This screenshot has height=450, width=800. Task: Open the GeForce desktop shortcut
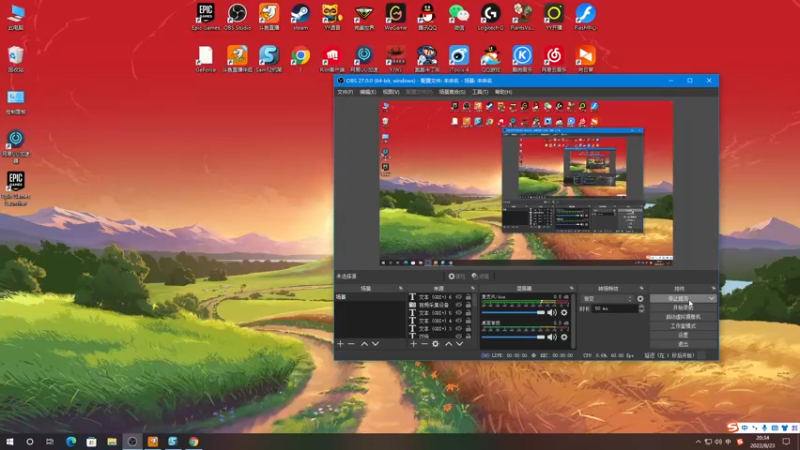(x=206, y=59)
